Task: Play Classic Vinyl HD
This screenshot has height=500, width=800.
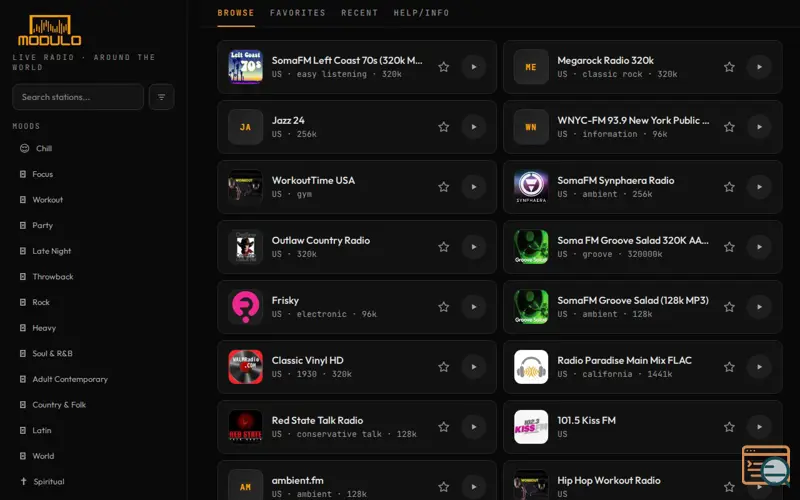Action: 474,367
